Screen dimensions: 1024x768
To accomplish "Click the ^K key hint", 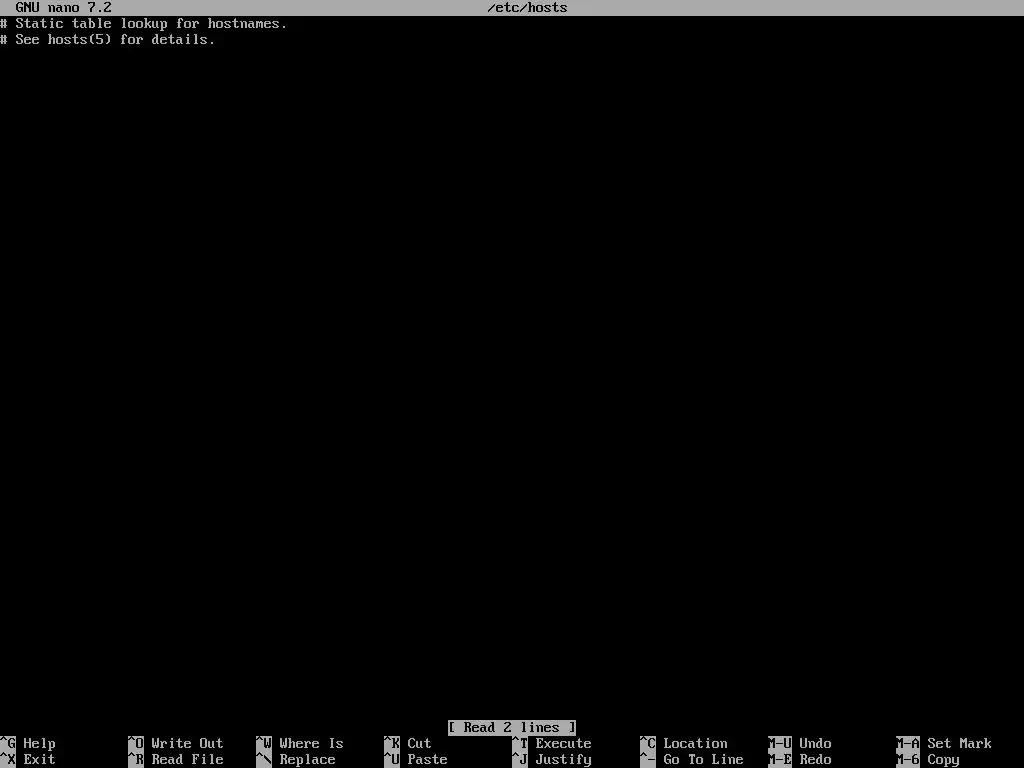I will (x=392, y=743).
